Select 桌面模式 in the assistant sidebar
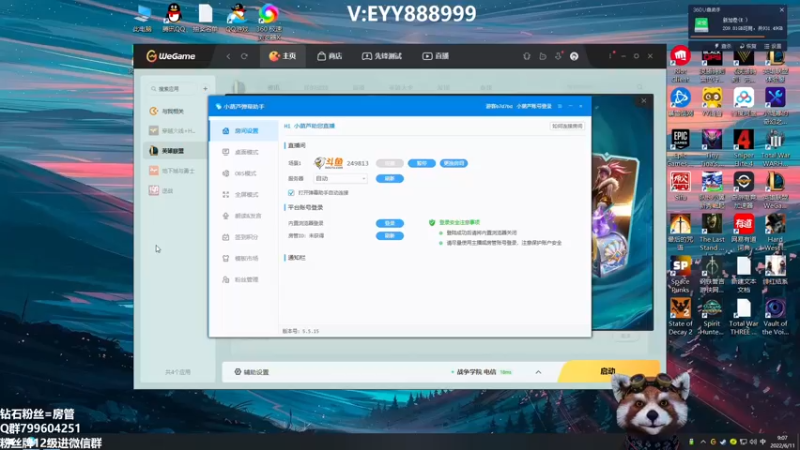Viewport: 800px width, 450px height. pos(243,152)
